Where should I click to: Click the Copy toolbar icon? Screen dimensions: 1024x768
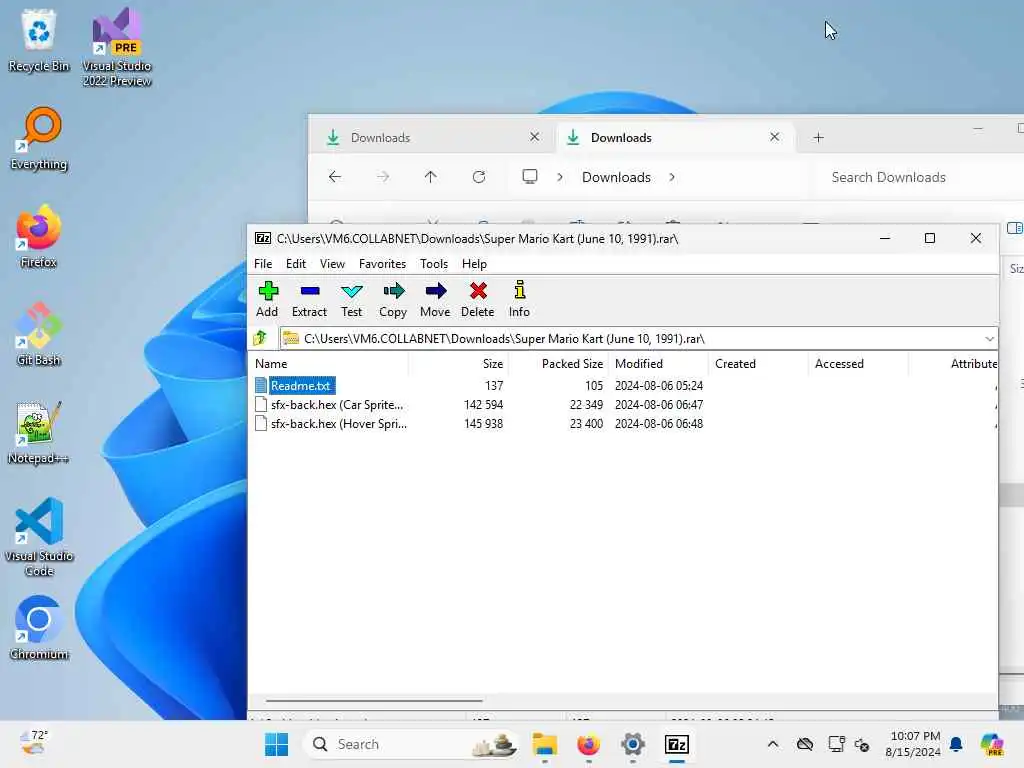(x=393, y=299)
